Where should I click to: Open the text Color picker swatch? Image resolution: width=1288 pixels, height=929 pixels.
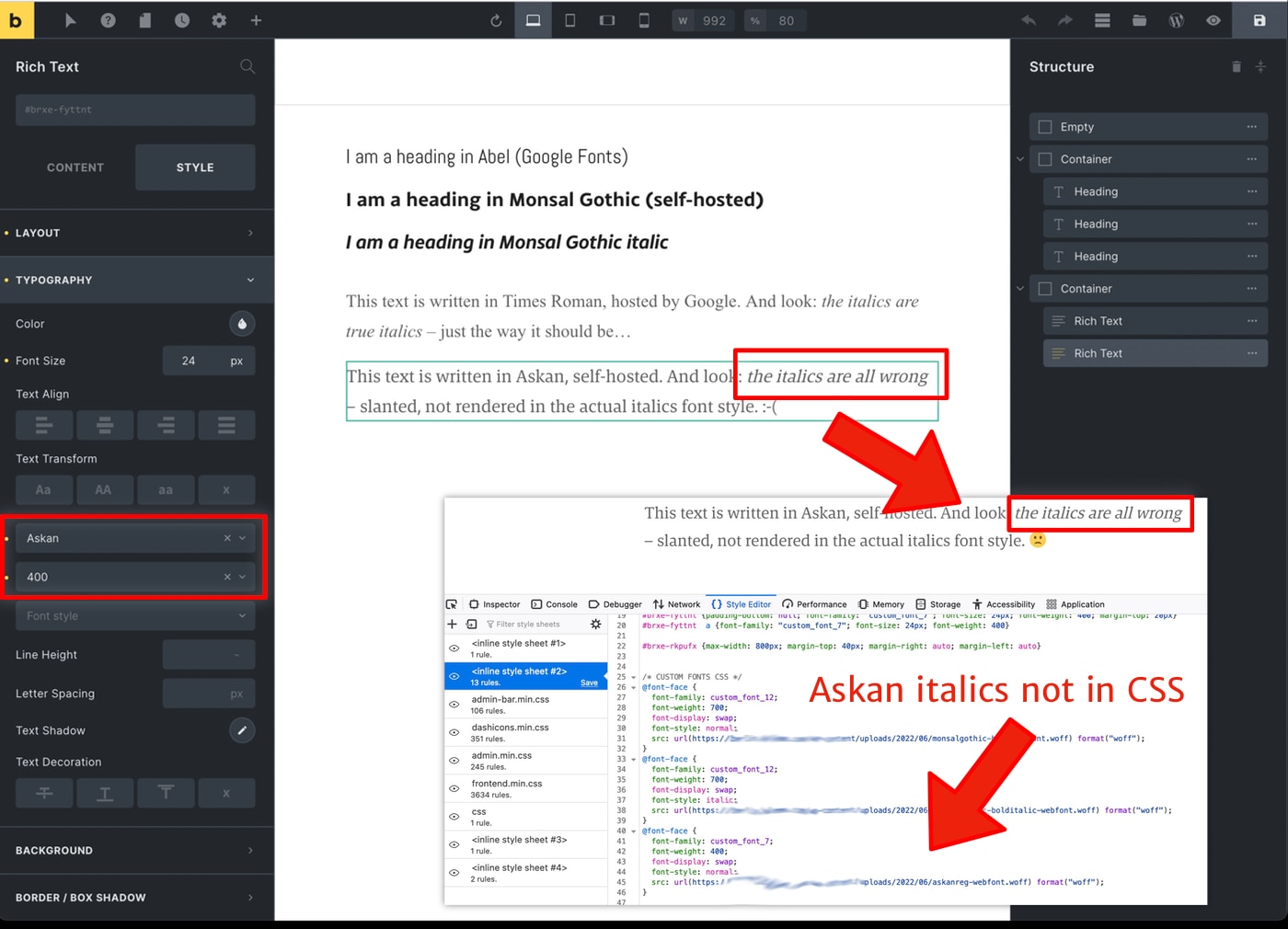coord(242,324)
